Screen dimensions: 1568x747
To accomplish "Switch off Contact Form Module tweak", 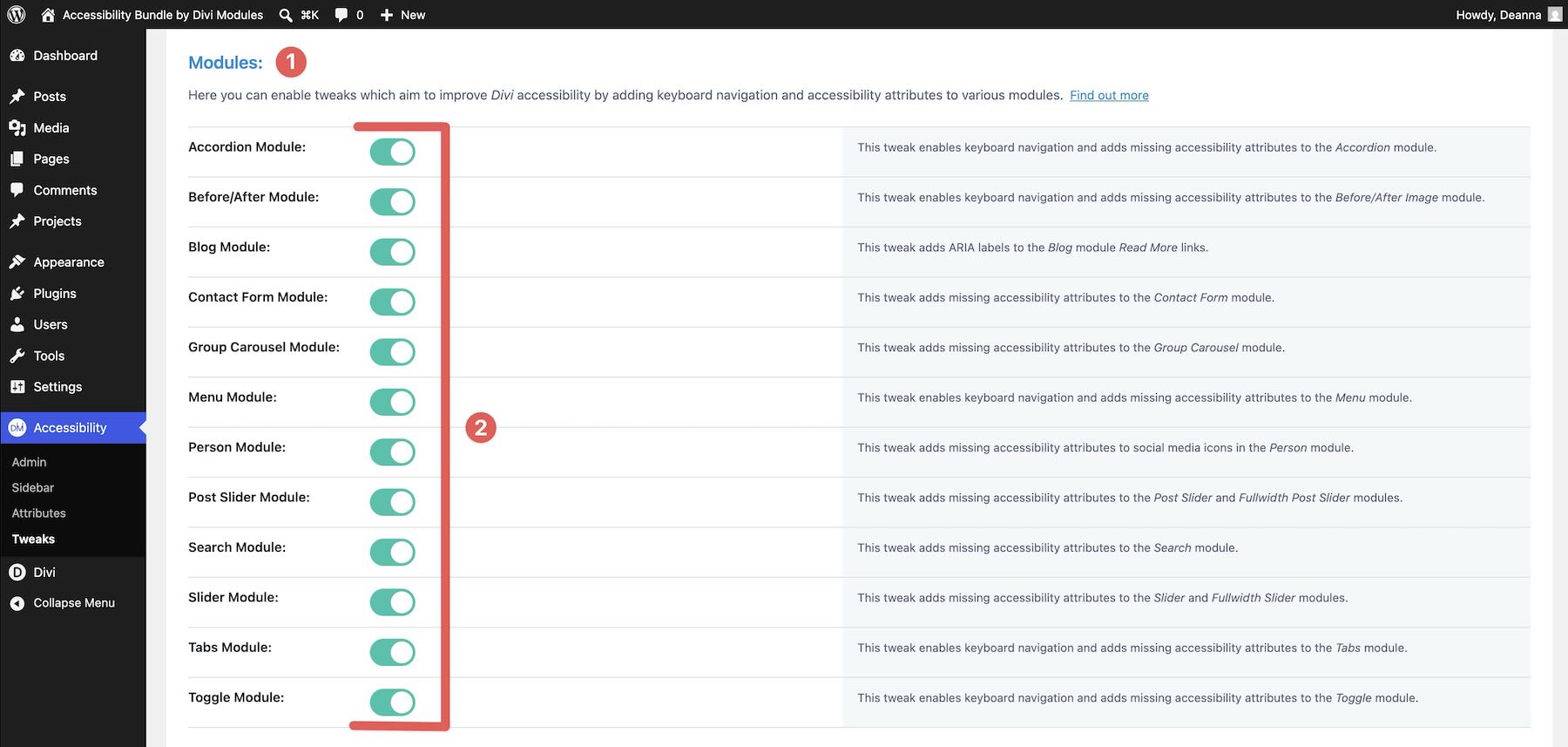I will tap(393, 302).
